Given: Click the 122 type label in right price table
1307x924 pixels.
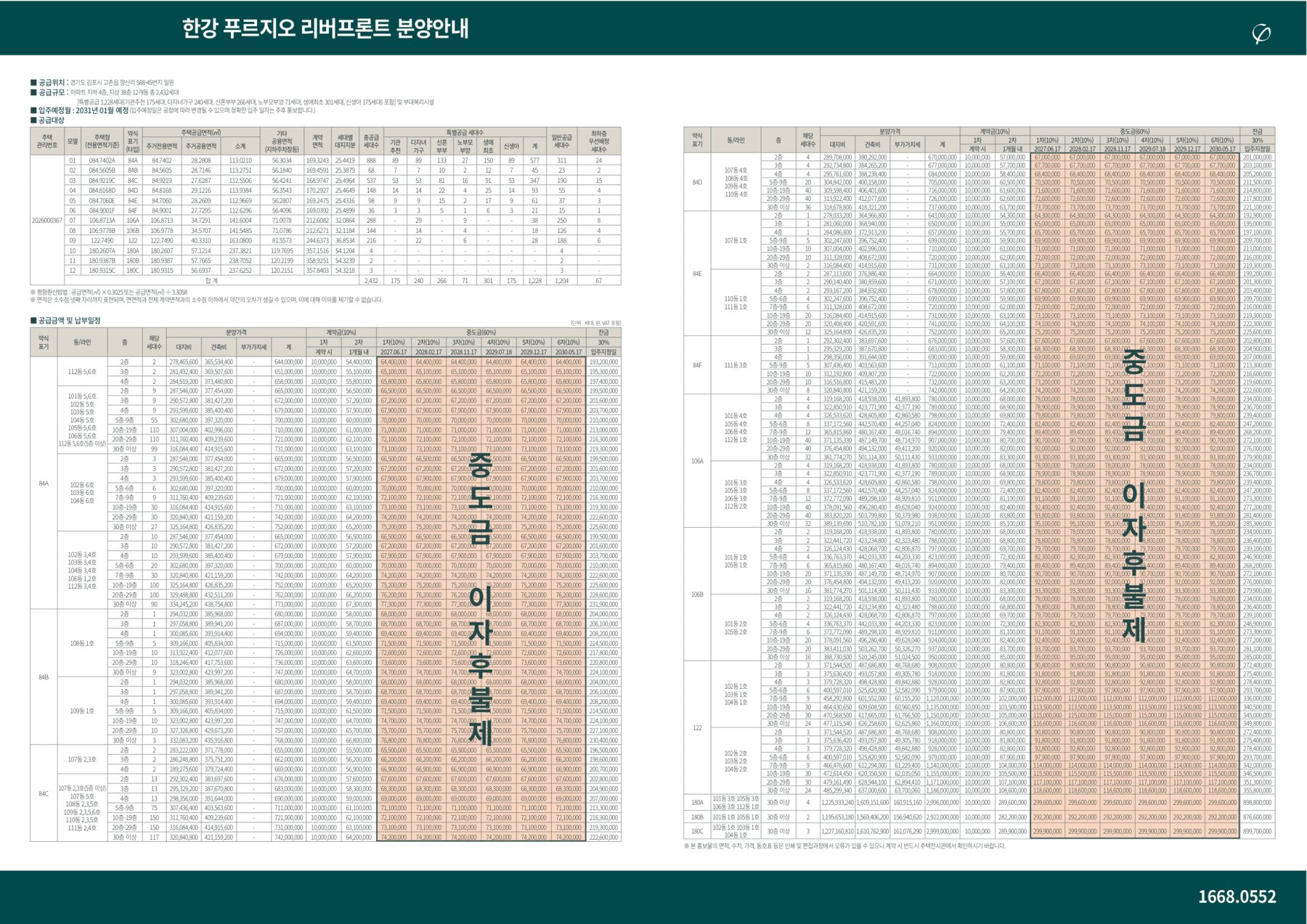Looking at the screenshot, I should click(697, 727).
